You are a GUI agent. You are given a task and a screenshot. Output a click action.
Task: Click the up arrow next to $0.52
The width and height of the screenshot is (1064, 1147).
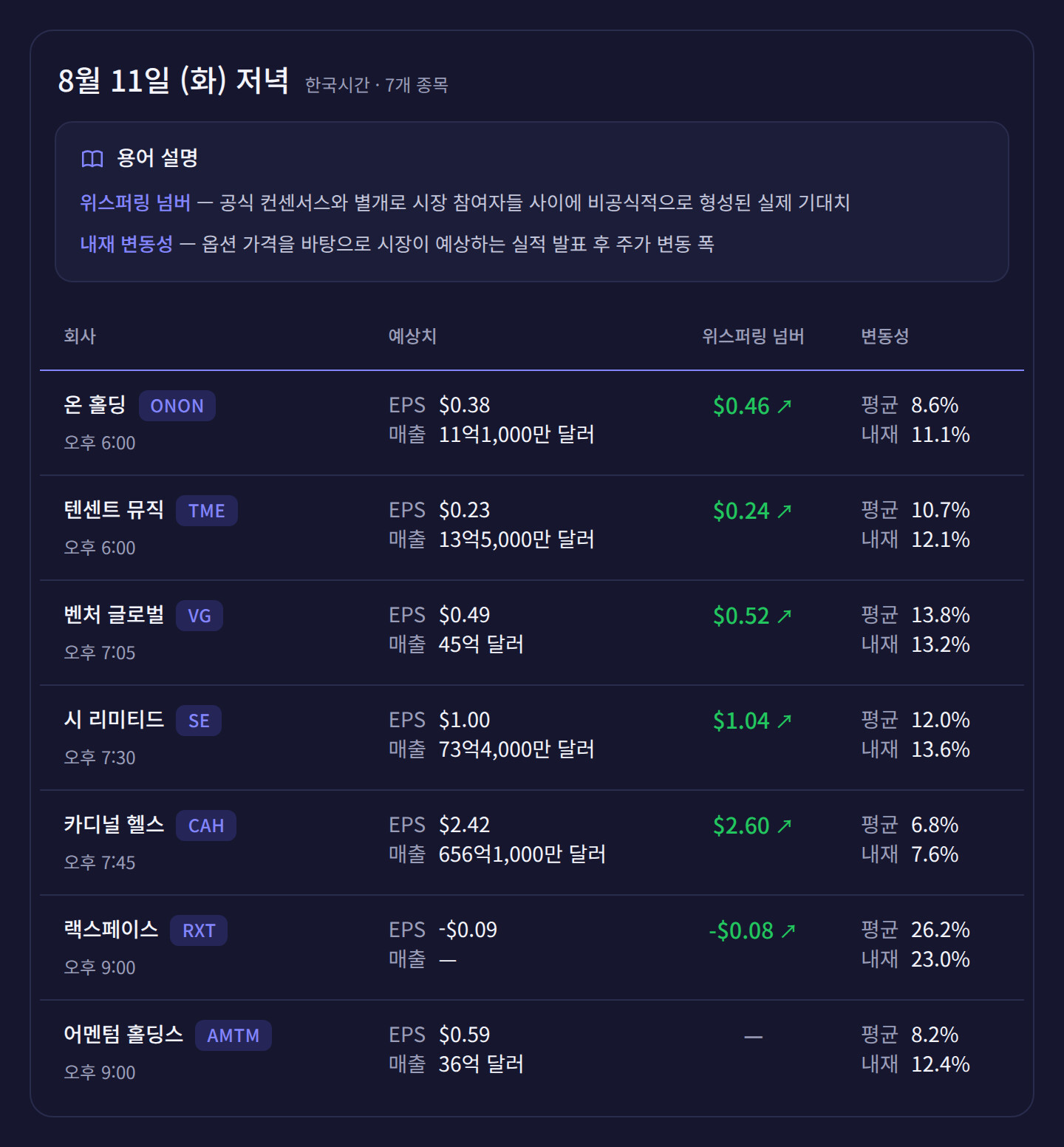[x=785, y=616]
